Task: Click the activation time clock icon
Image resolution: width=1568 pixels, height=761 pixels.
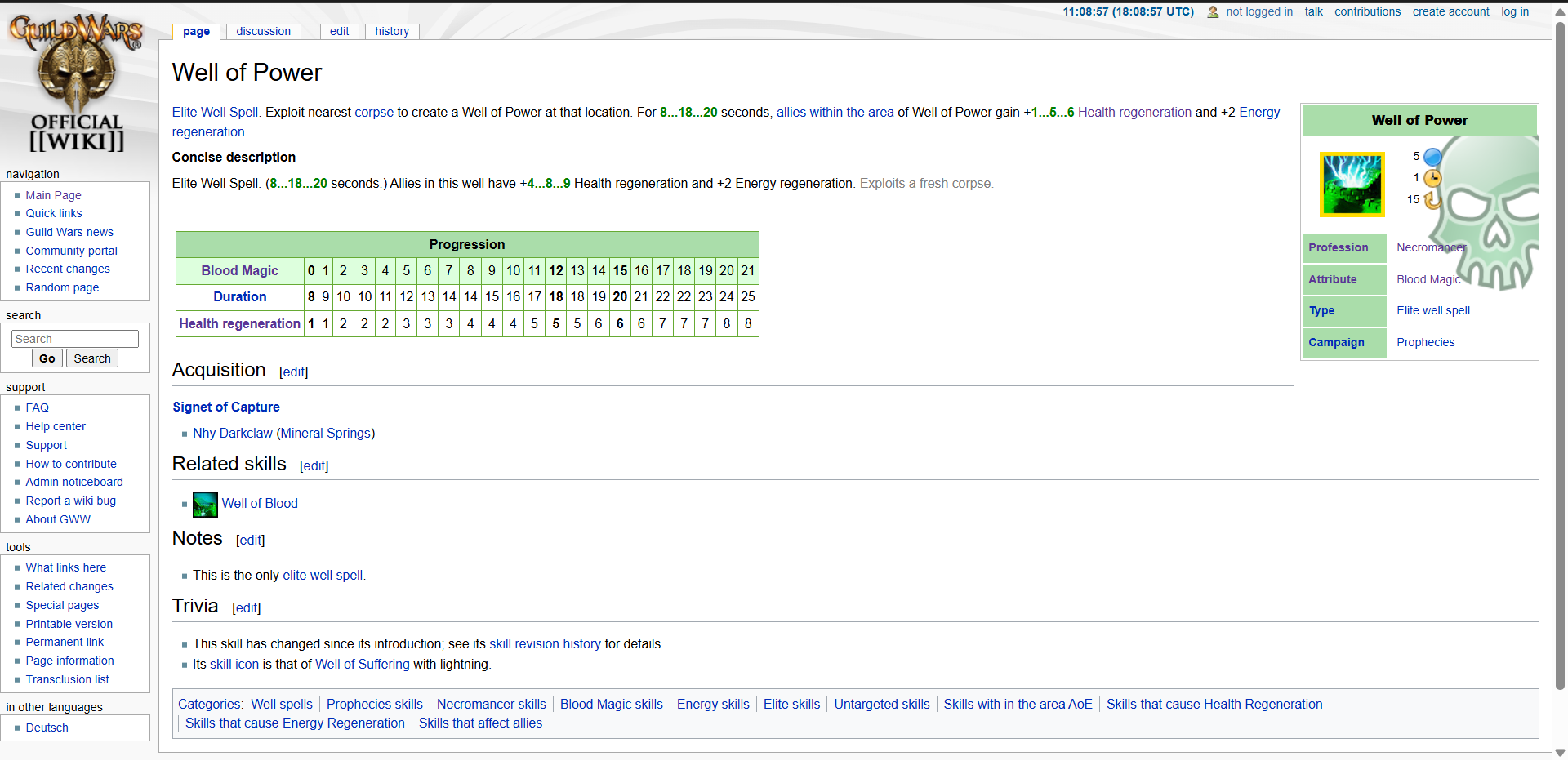Action: click(x=1432, y=178)
